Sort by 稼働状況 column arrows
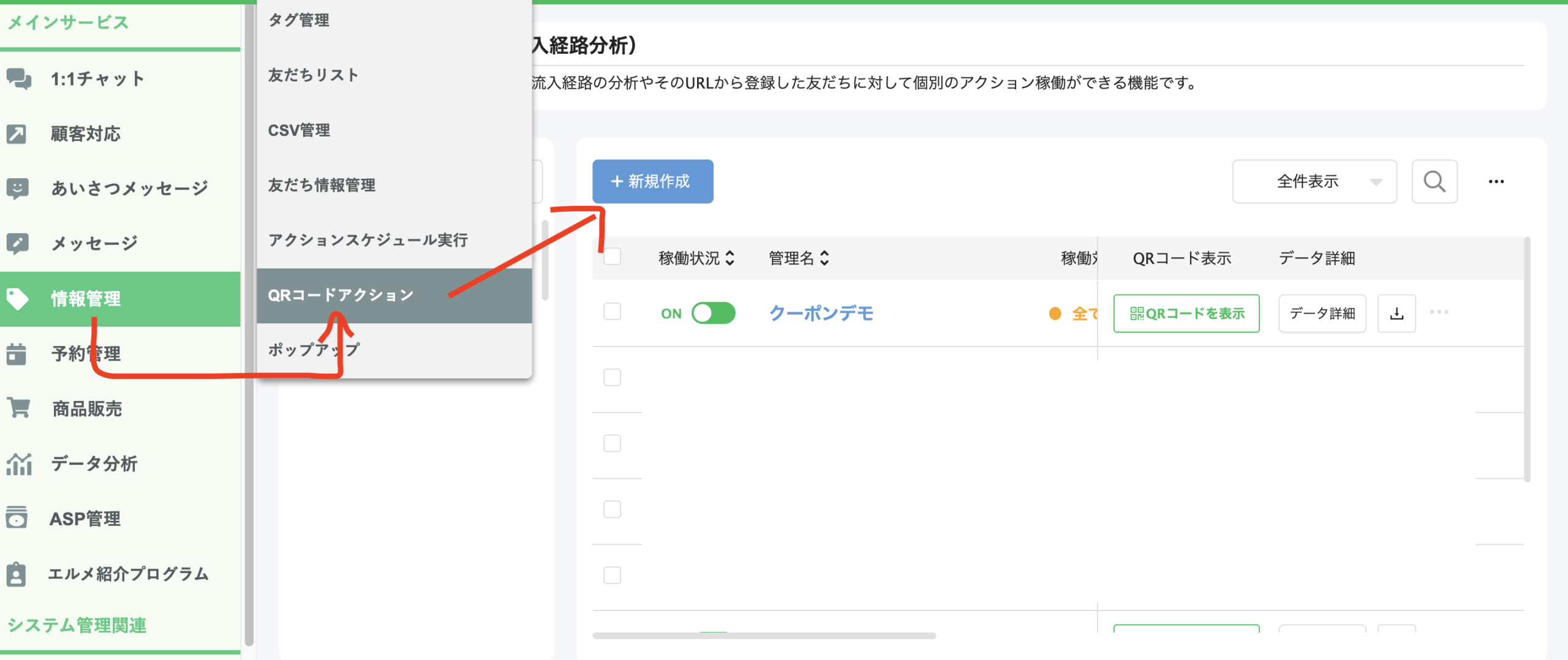The image size is (1568, 660). (x=729, y=258)
